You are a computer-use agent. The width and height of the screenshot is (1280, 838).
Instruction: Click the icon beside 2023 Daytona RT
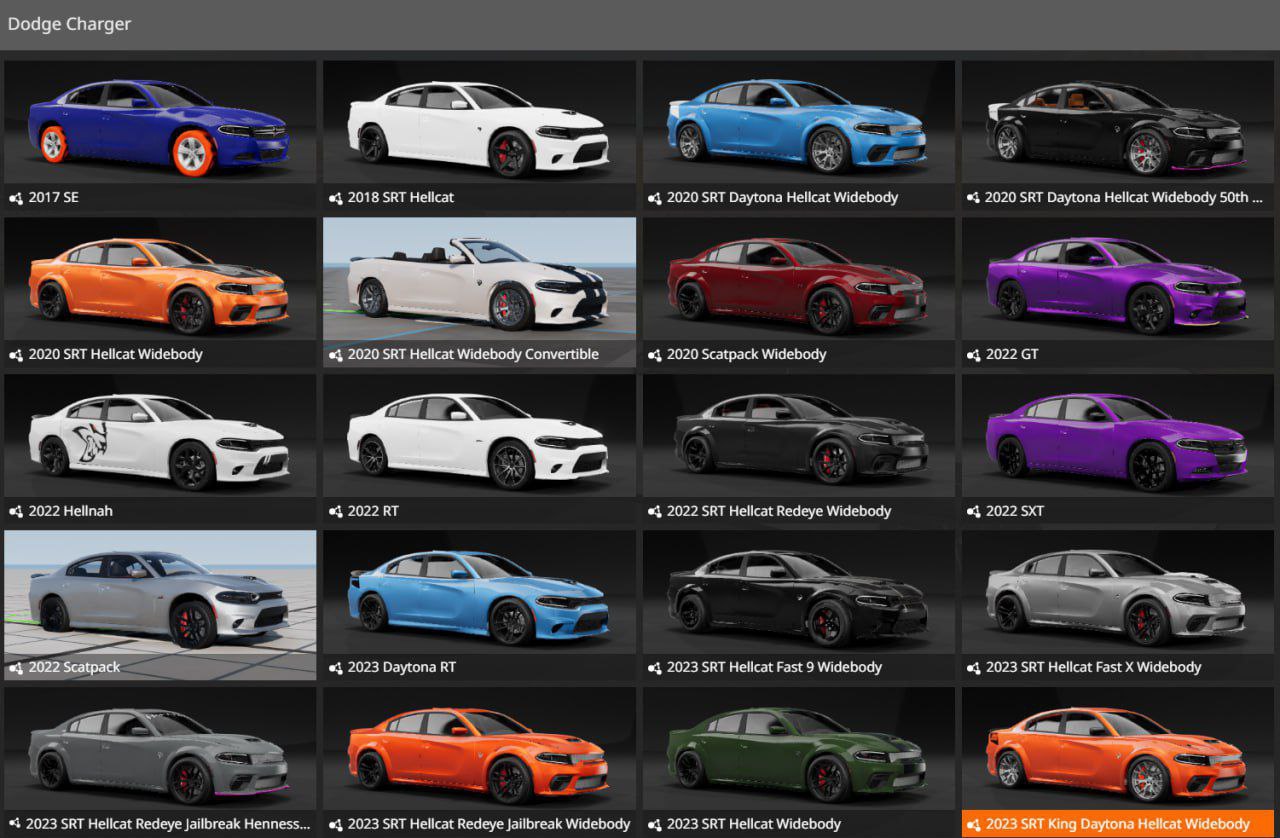pos(336,667)
